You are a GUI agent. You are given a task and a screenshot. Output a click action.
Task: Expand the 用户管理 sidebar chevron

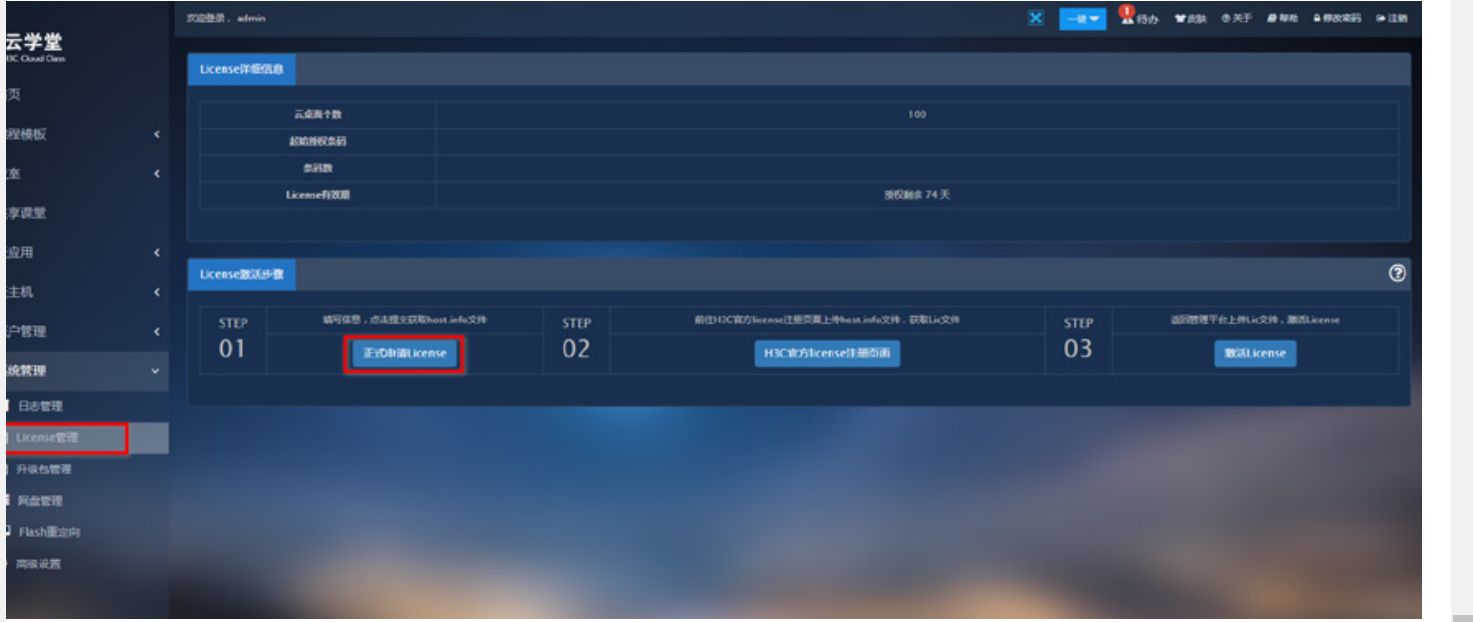pos(156,332)
